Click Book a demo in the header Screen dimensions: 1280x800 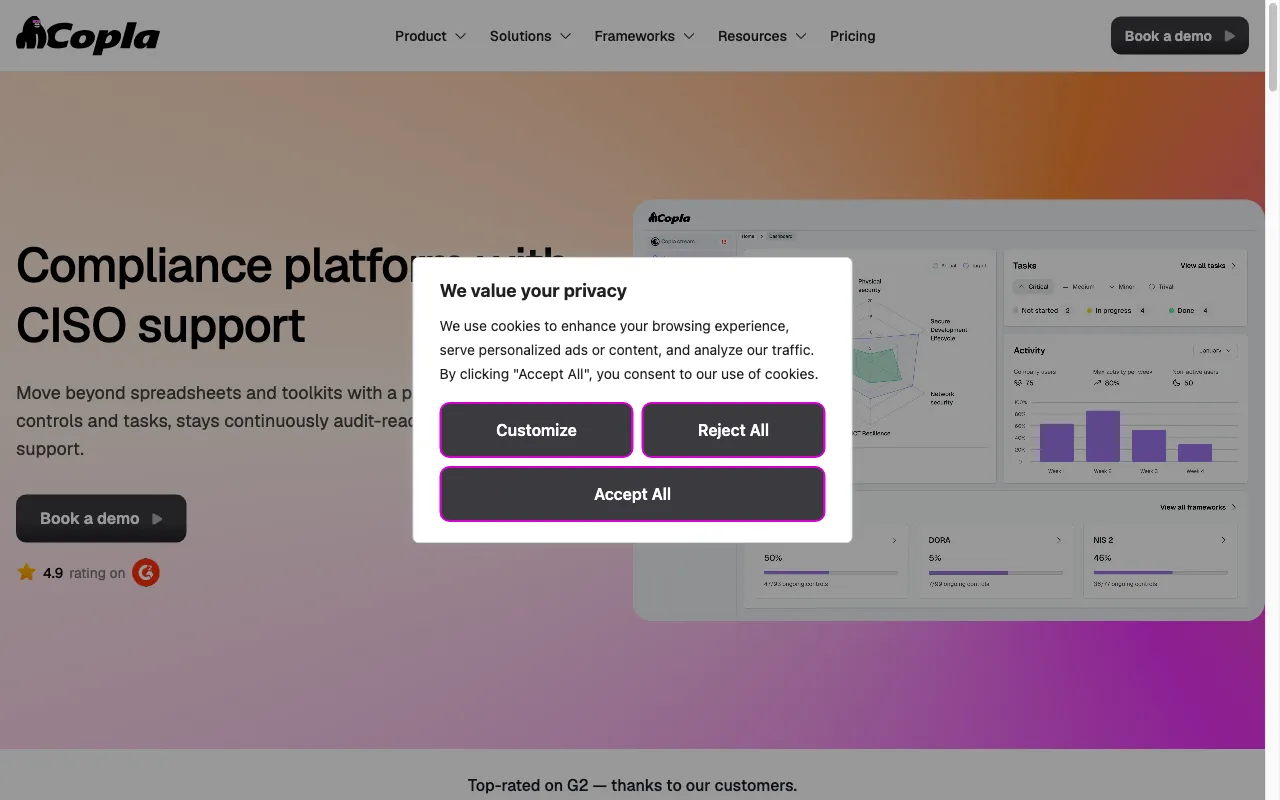pyautogui.click(x=1179, y=36)
